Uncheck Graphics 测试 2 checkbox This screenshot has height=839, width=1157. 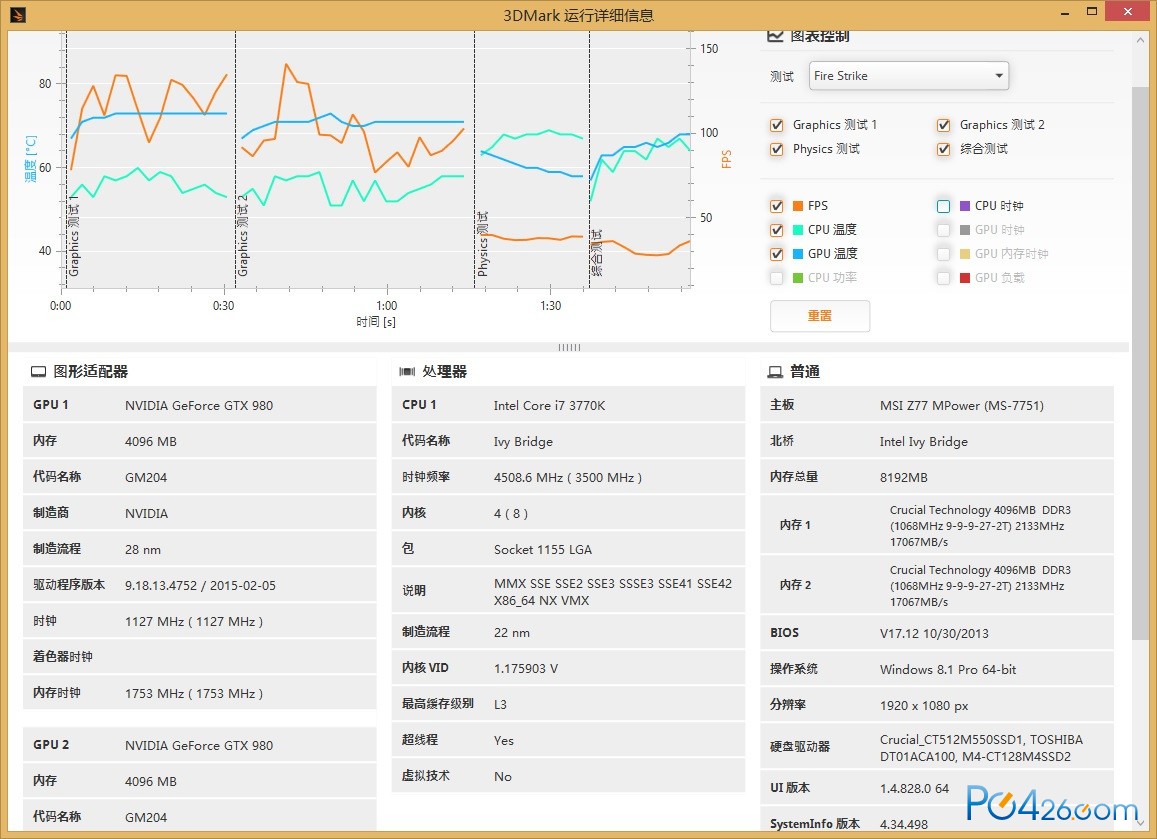click(943, 125)
